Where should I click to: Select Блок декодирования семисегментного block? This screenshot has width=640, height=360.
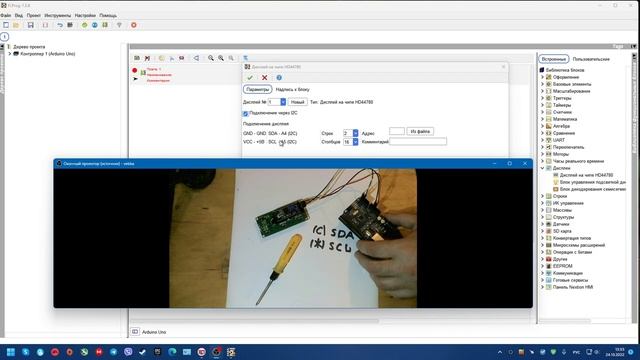point(589,189)
